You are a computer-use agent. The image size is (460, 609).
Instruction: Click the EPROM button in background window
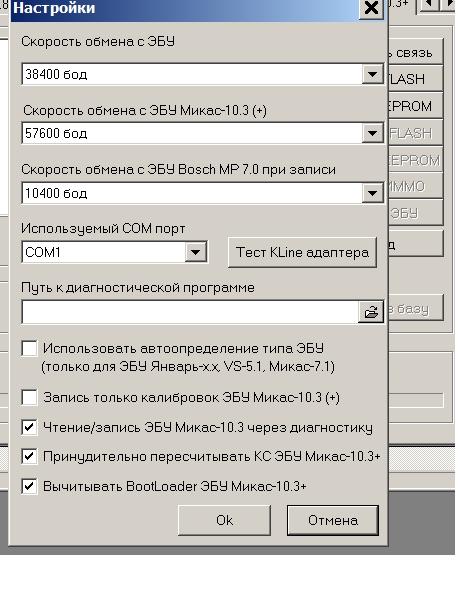[416, 106]
